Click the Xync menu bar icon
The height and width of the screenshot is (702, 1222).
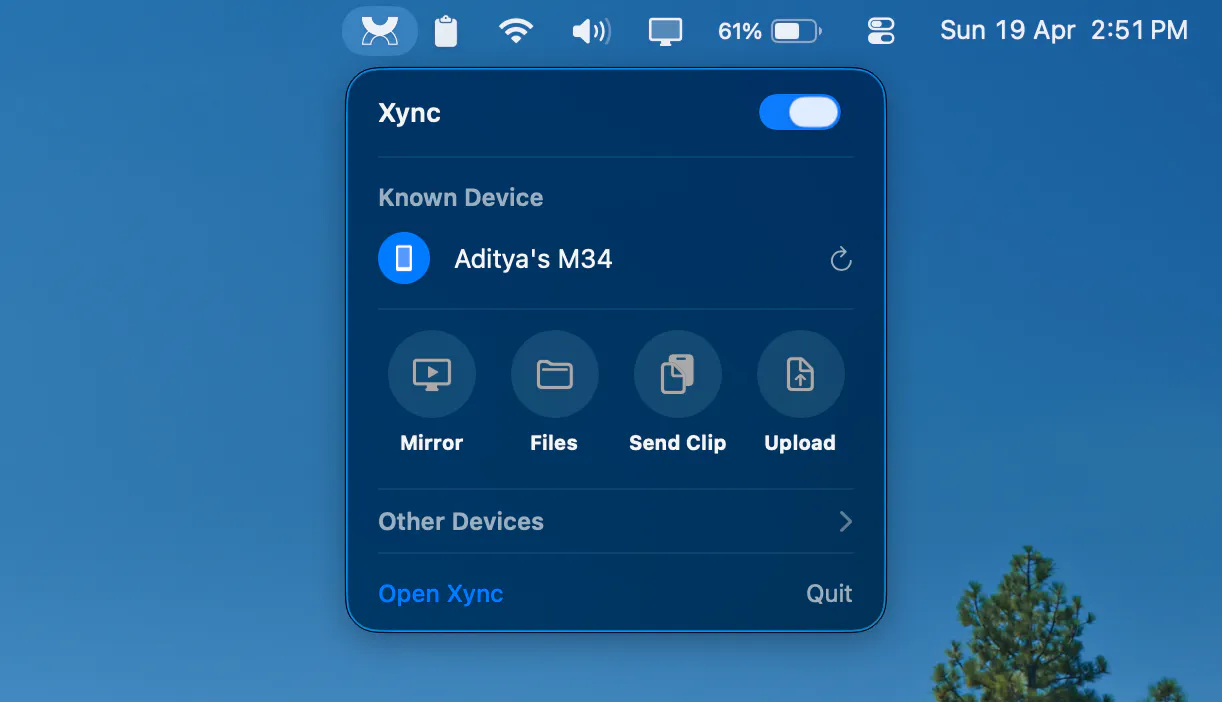tap(380, 31)
